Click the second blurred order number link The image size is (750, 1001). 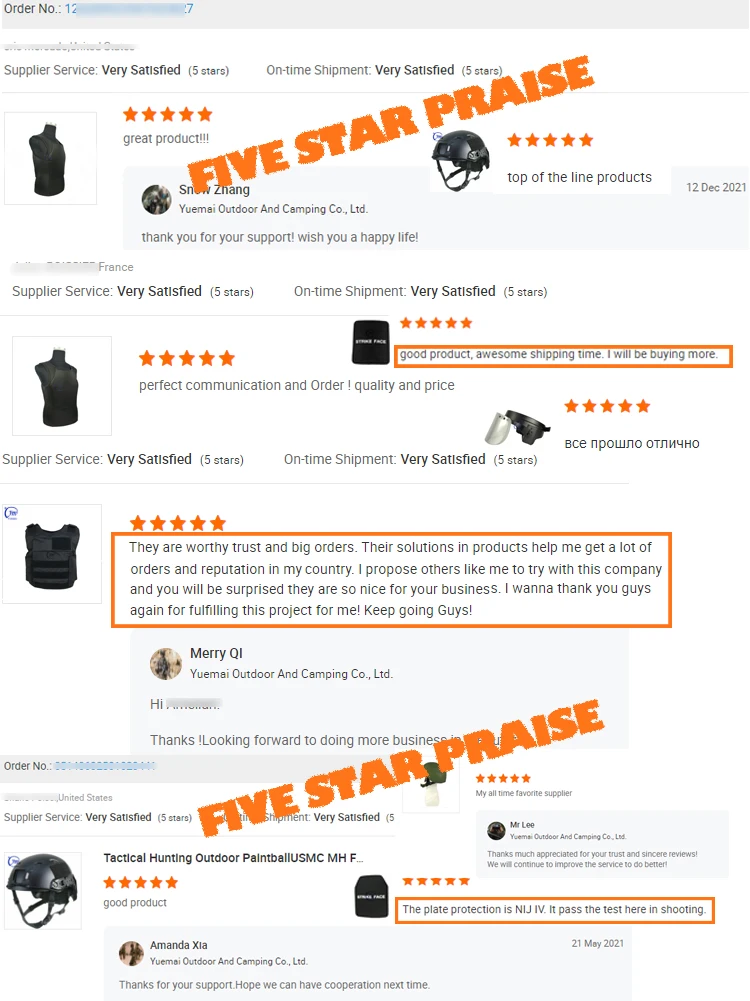(105, 765)
